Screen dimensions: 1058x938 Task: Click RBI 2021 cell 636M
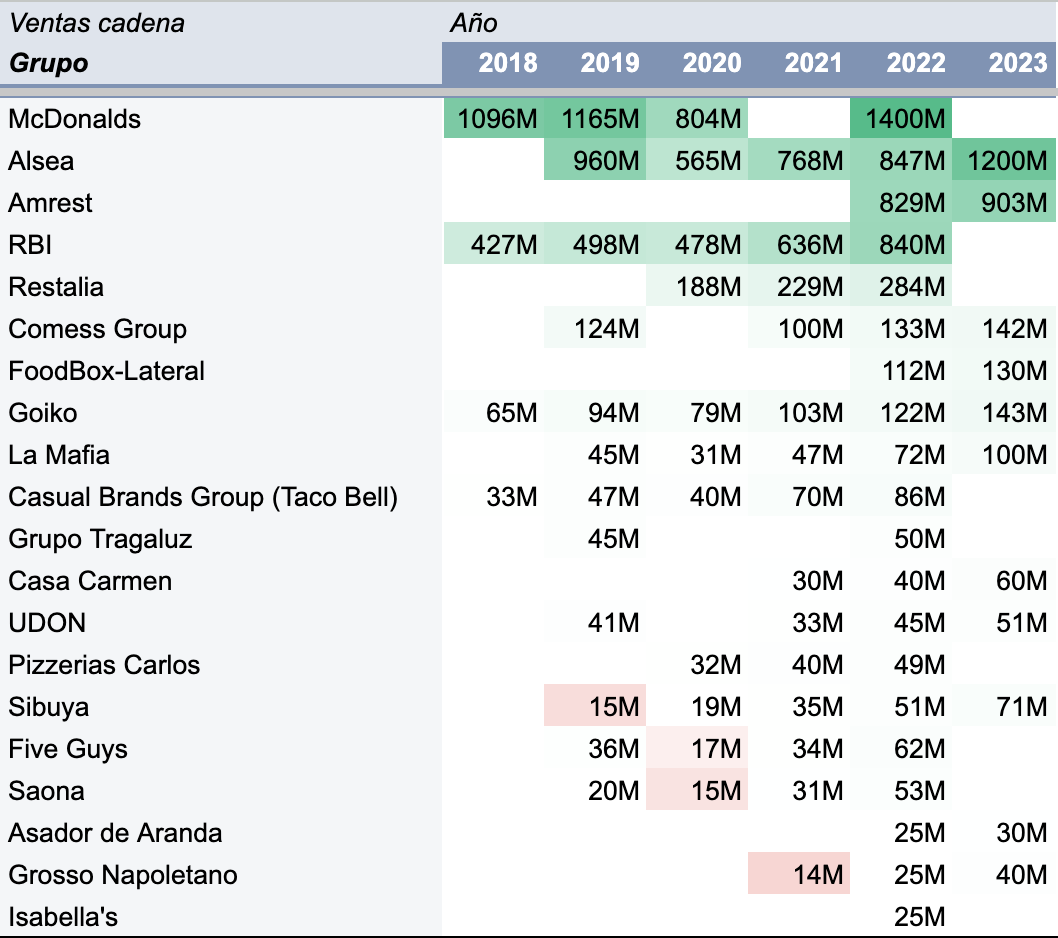tap(799, 244)
